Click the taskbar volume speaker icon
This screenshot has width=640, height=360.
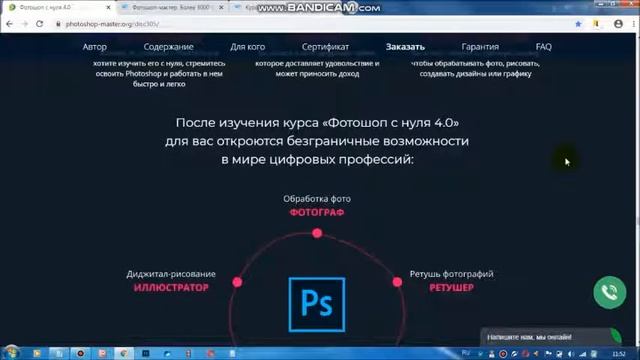point(571,354)
